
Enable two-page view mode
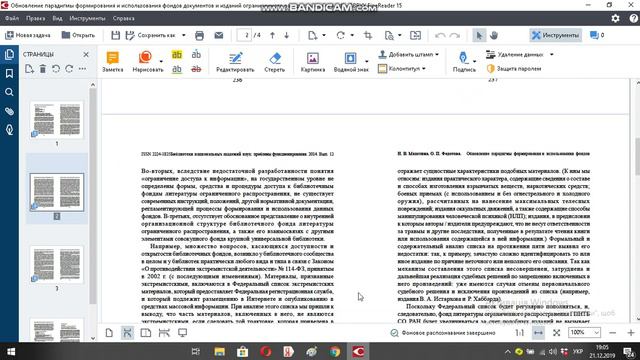pyautogui.click(x=146, y=333)
